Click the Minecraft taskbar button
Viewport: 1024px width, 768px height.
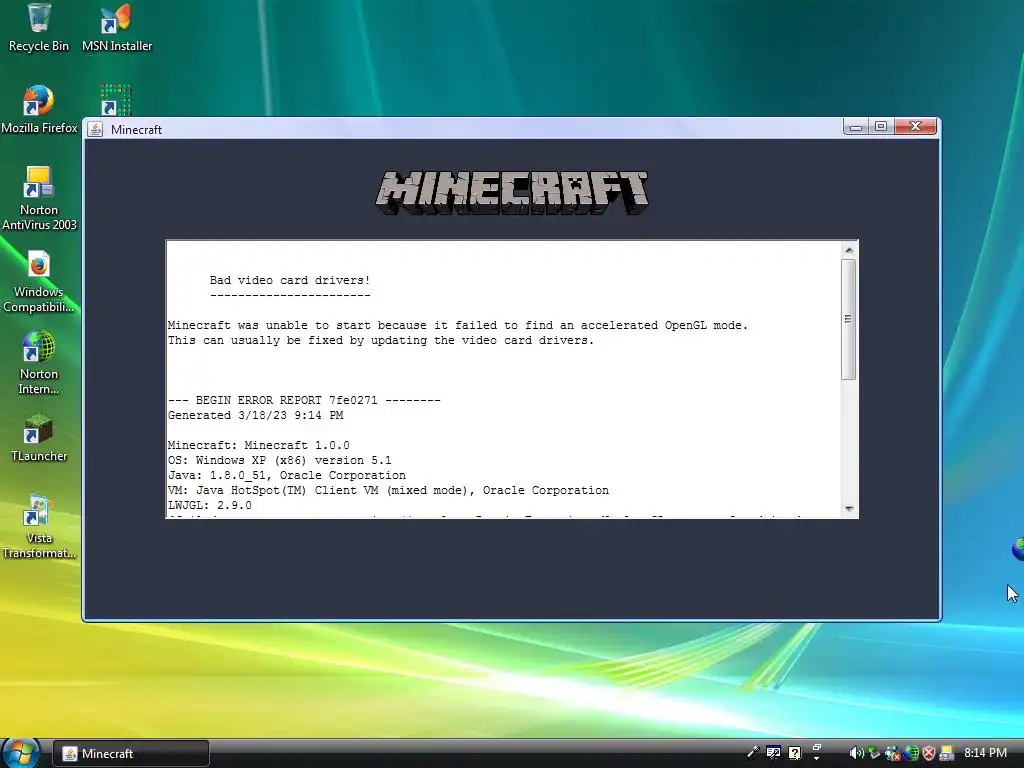(131, 754)
